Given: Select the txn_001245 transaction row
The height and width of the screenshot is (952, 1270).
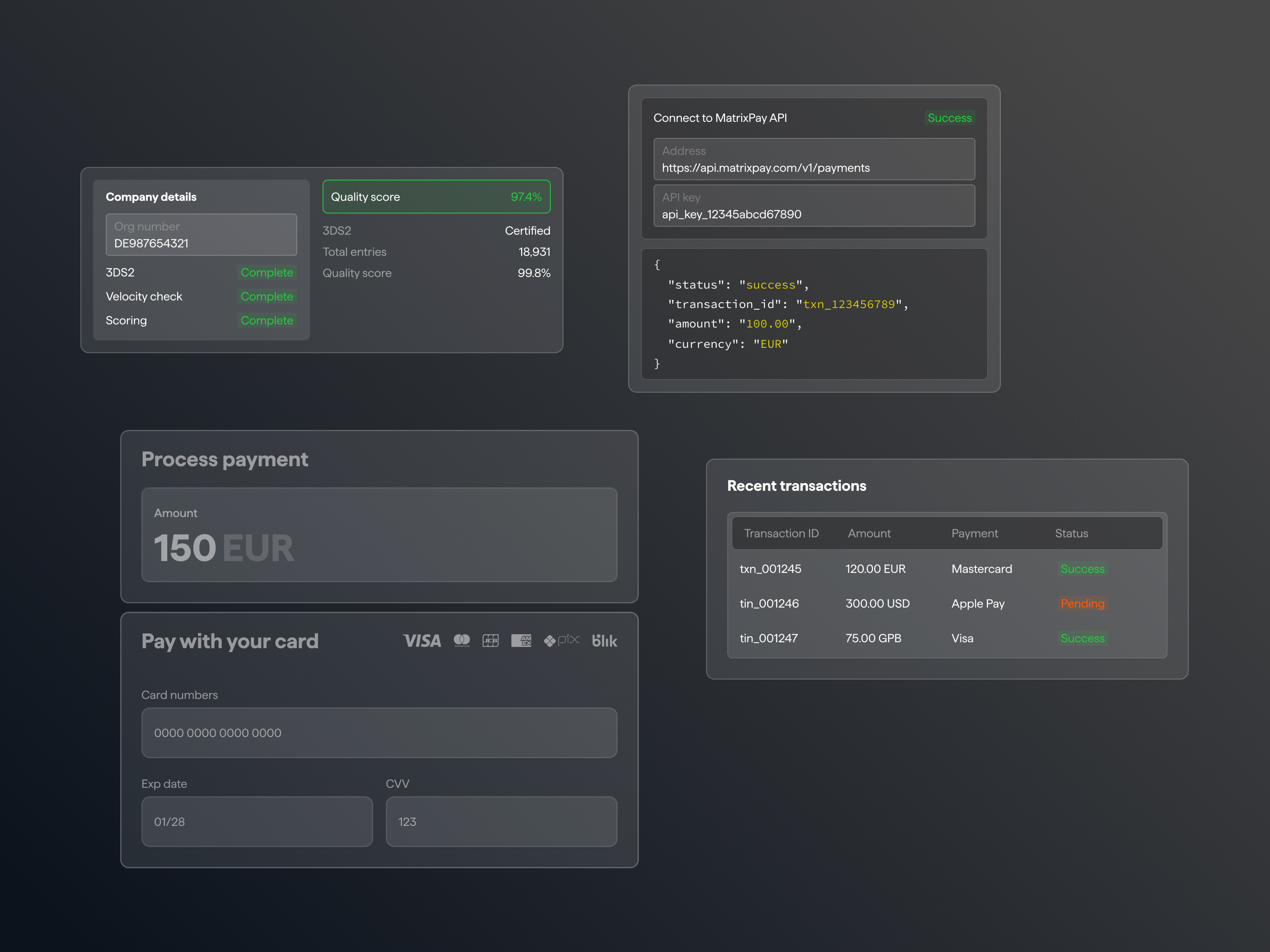Looking at the screenshot, I should tap(946, 569).
